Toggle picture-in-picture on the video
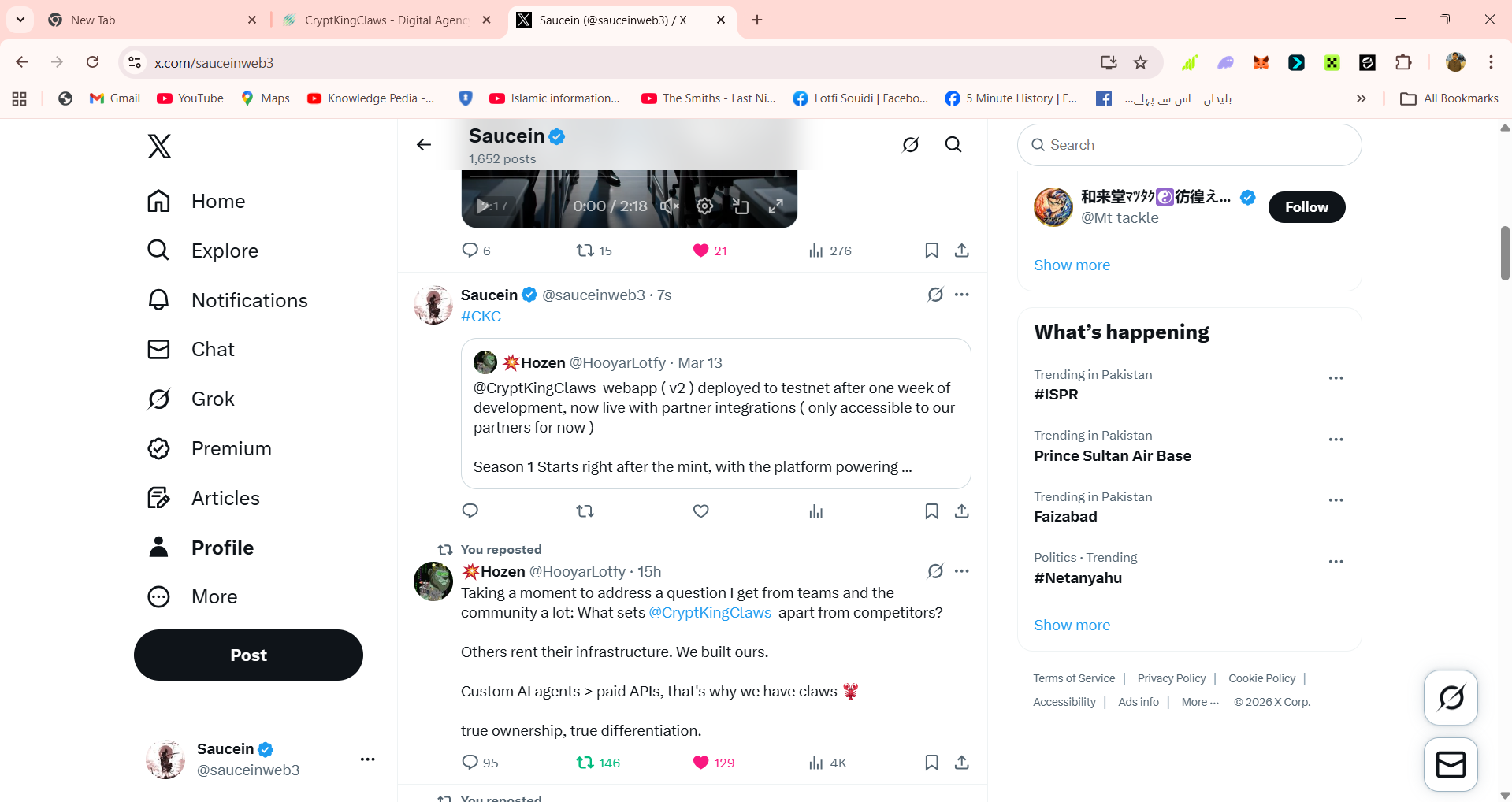1512x802 pixels. tap(741, 206)
